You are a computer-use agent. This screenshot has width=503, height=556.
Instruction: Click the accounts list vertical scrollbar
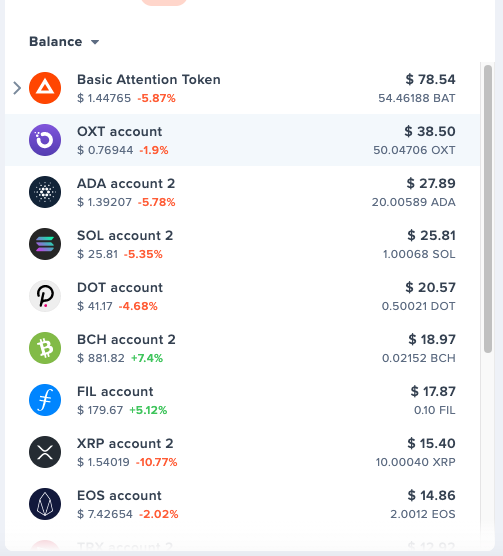488,208
